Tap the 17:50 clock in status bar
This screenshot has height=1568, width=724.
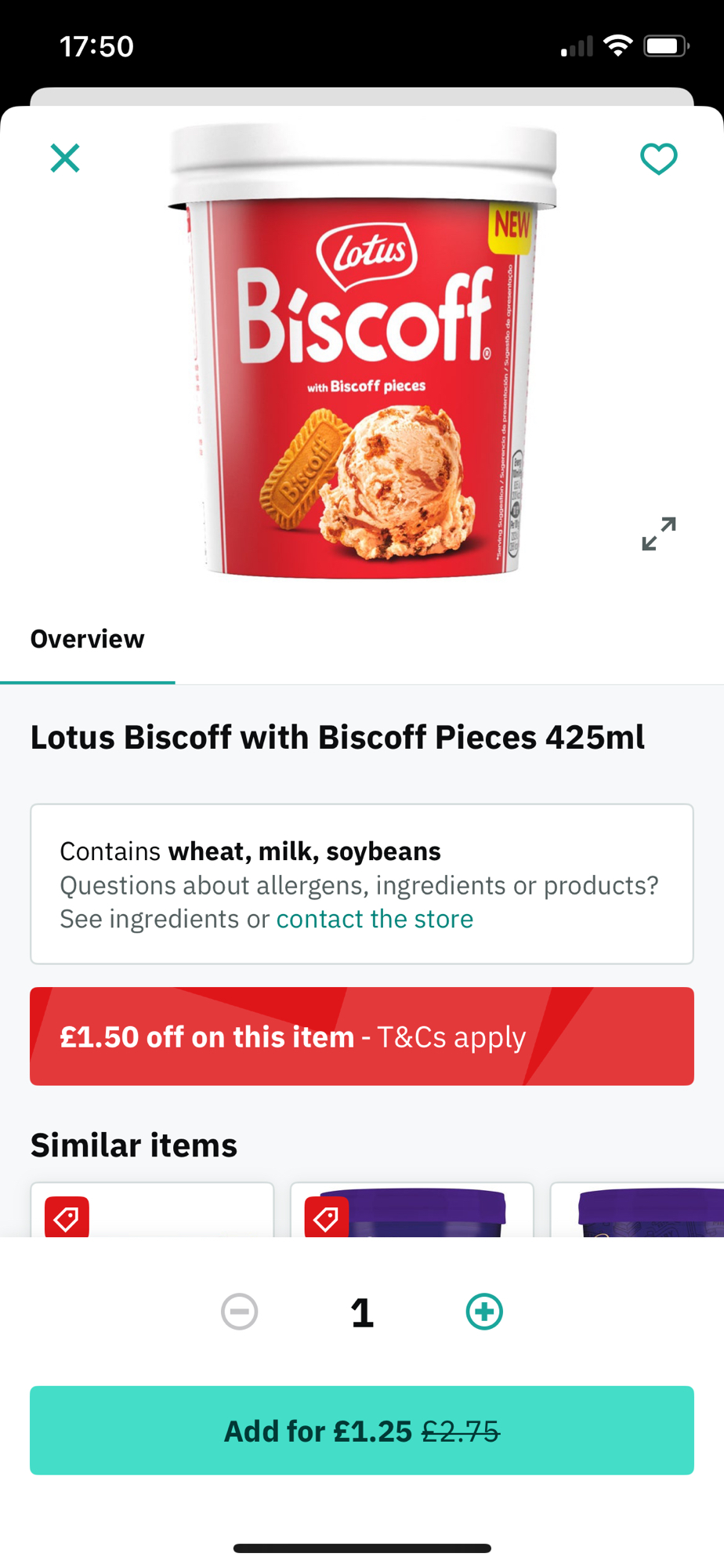coord(96,46)
